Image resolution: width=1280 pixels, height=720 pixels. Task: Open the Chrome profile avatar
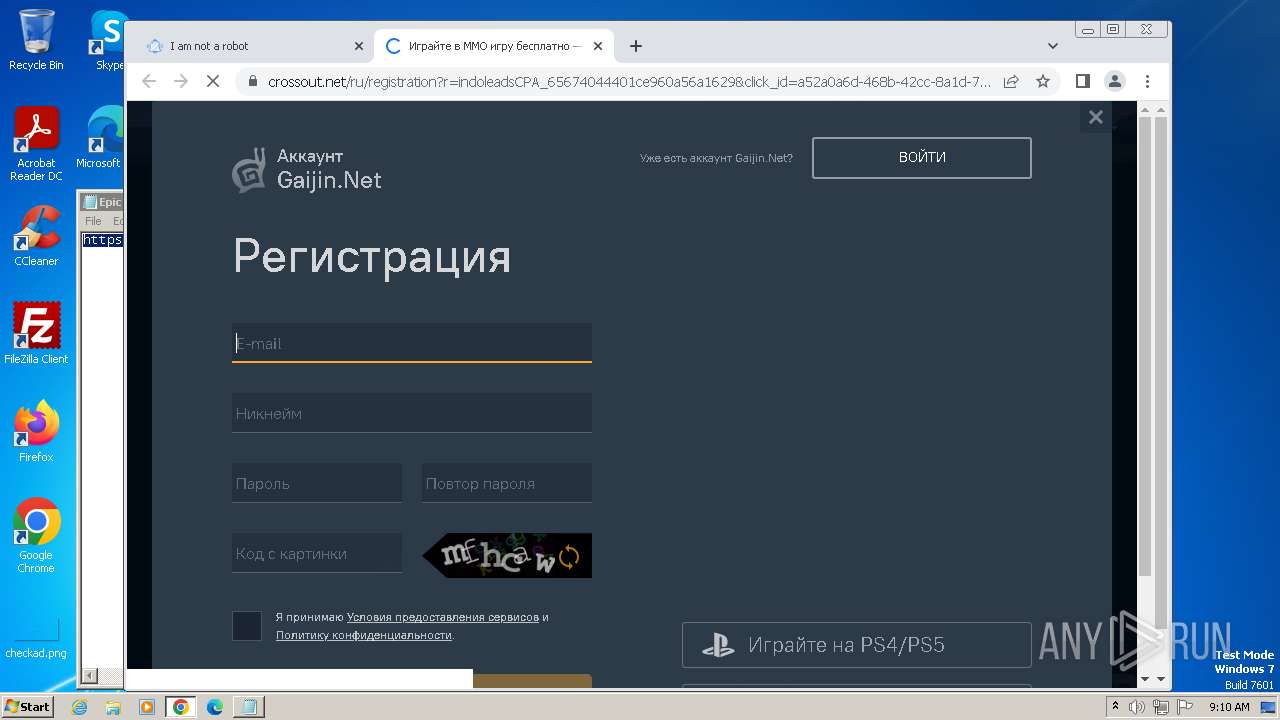(1114, 81)
